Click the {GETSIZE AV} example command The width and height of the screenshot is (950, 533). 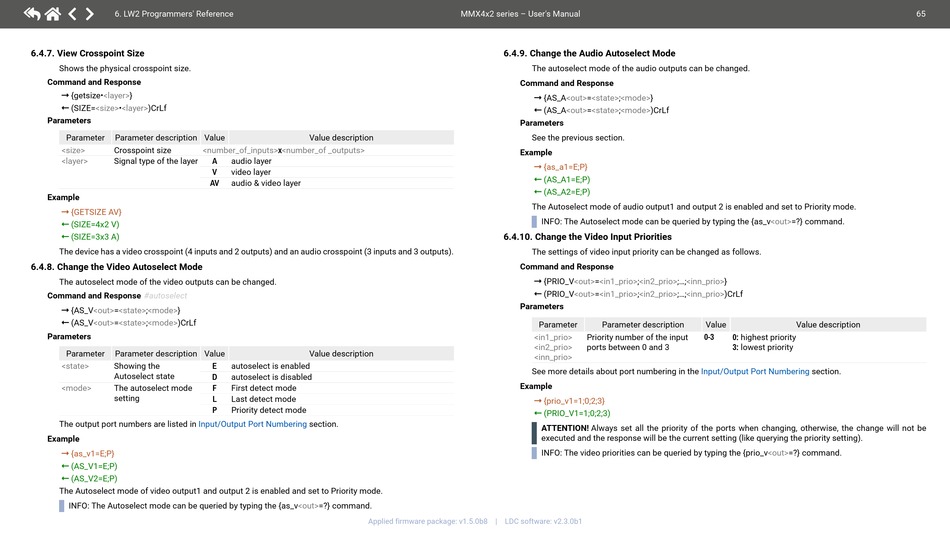(95, 212)
